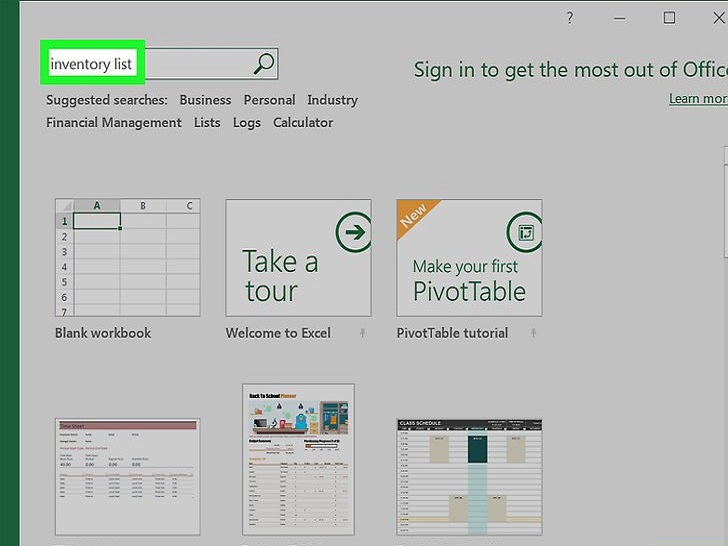Maximize the Excel window
728x546 pixels.
point(669,18)
